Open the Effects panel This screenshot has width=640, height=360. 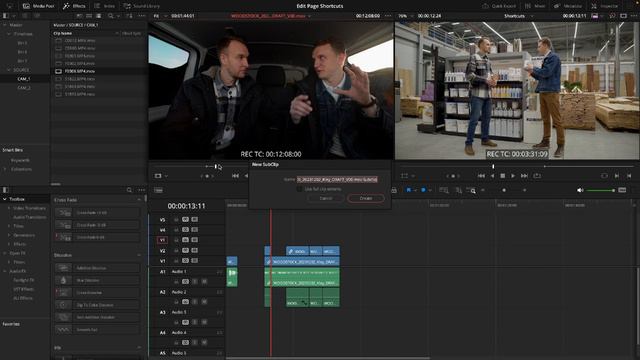[74, 6]
